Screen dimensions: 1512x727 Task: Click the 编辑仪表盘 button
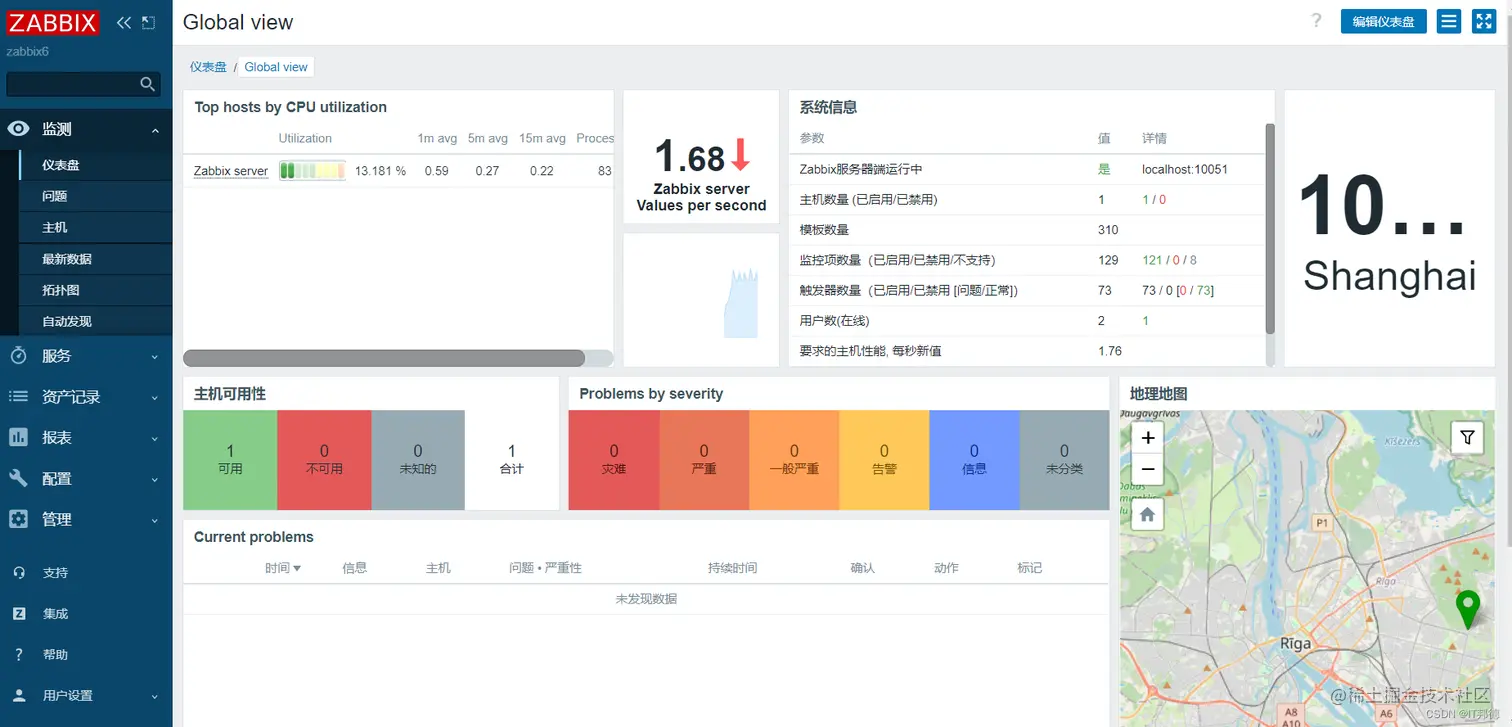pyautogui.click(x=1384, y=21)
